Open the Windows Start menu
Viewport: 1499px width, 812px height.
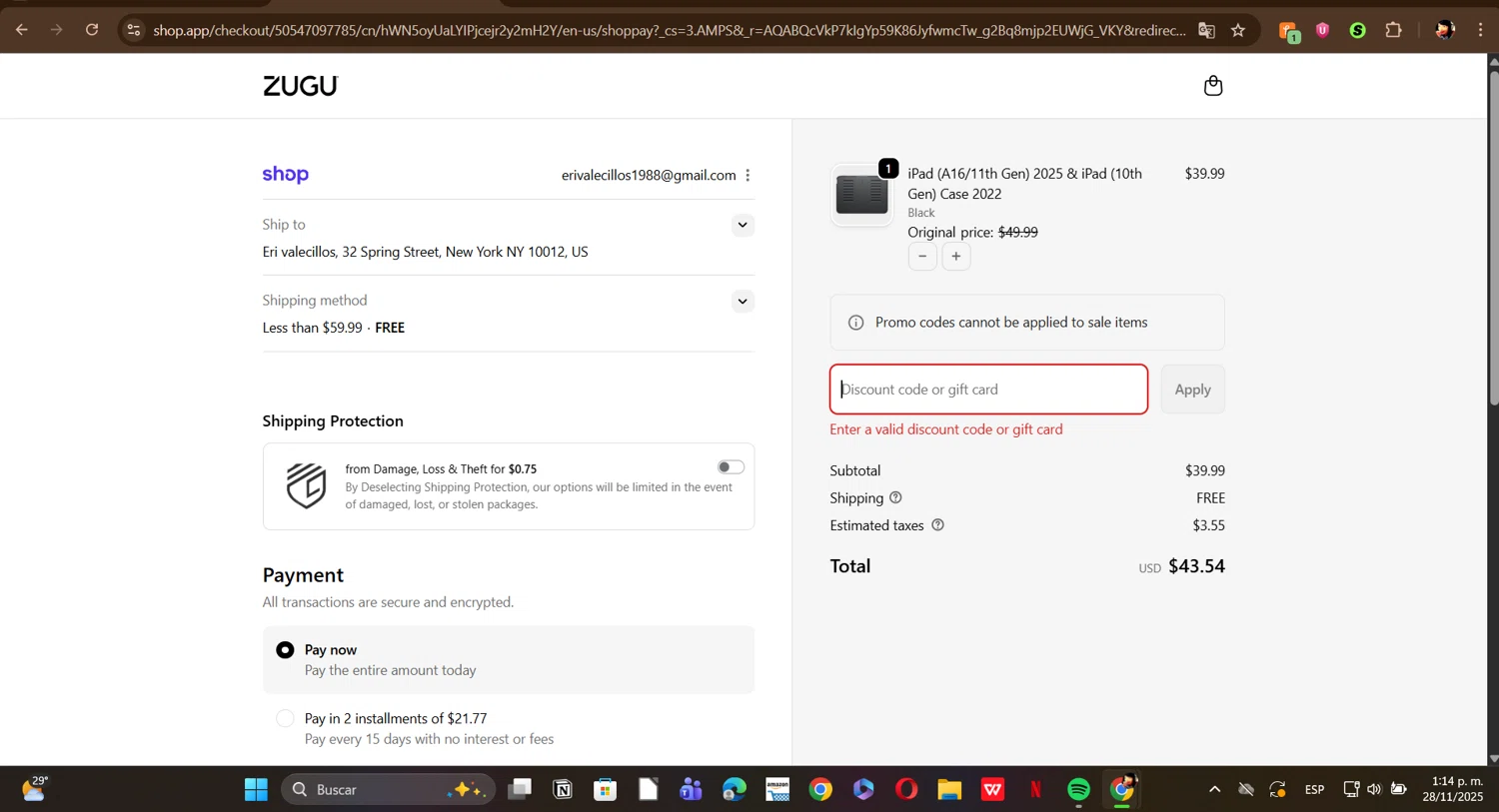click(256, 790)
